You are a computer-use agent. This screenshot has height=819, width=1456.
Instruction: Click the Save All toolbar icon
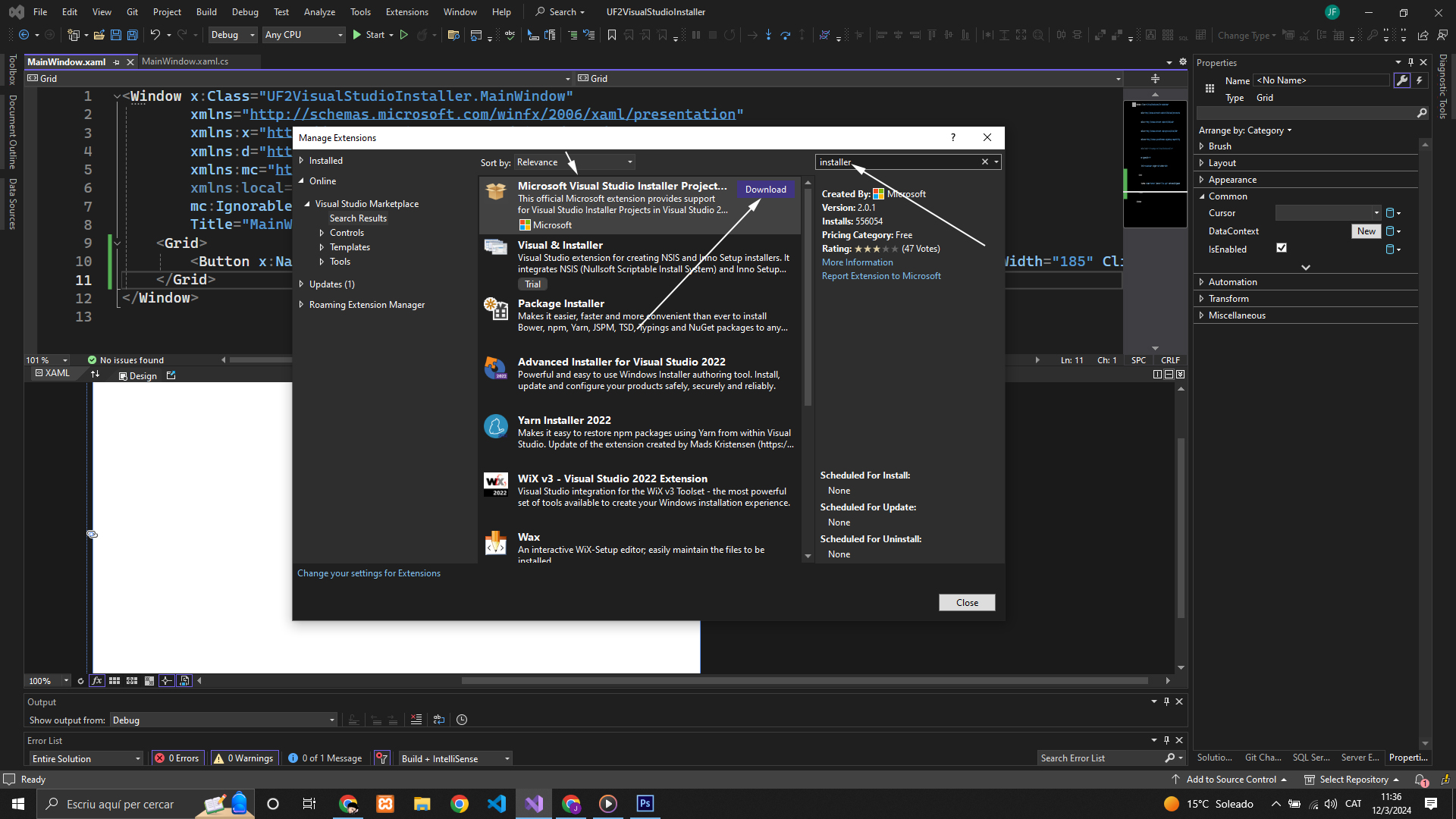[x=132, y=35]
